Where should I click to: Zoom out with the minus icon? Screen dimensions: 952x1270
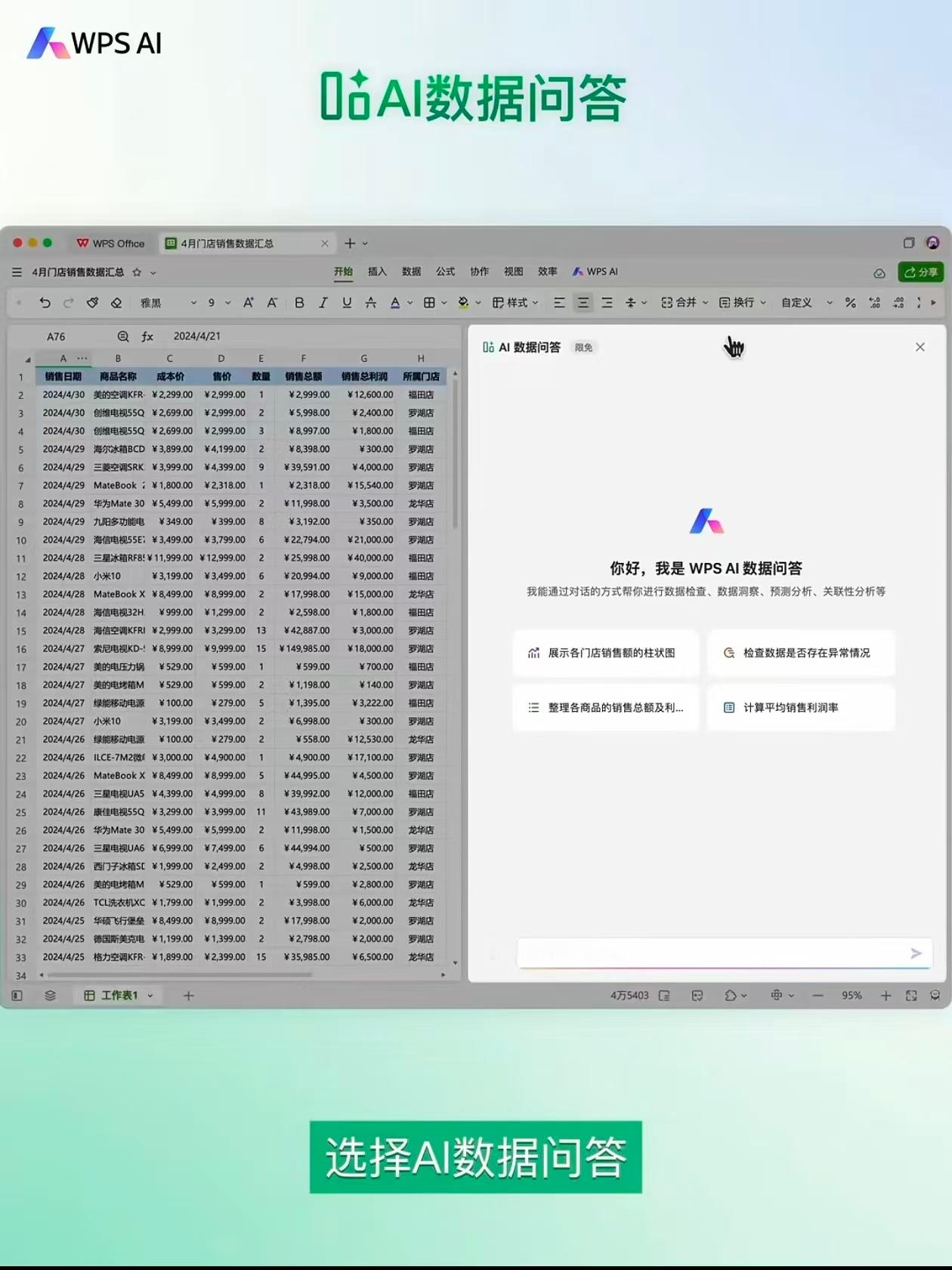(818, 996)
